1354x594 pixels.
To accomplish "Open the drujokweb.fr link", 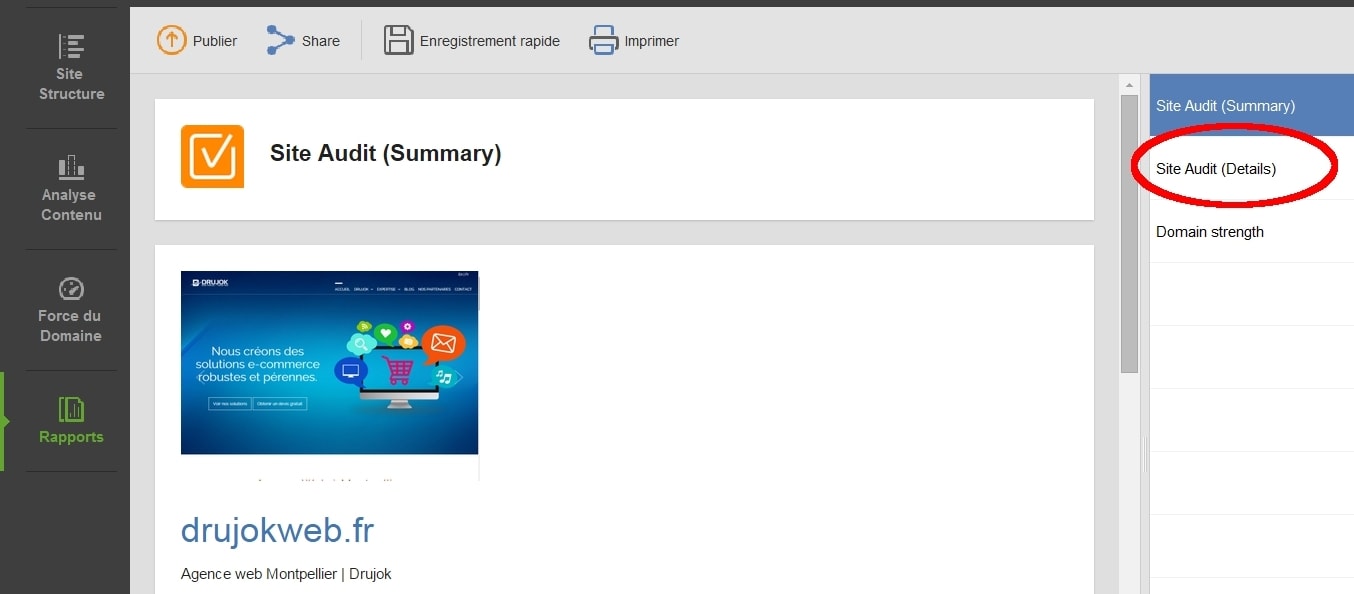I will point(277,530).
